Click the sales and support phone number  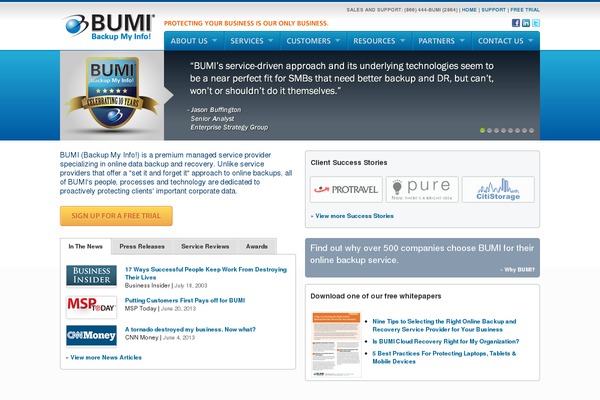(x=431, y=10)
